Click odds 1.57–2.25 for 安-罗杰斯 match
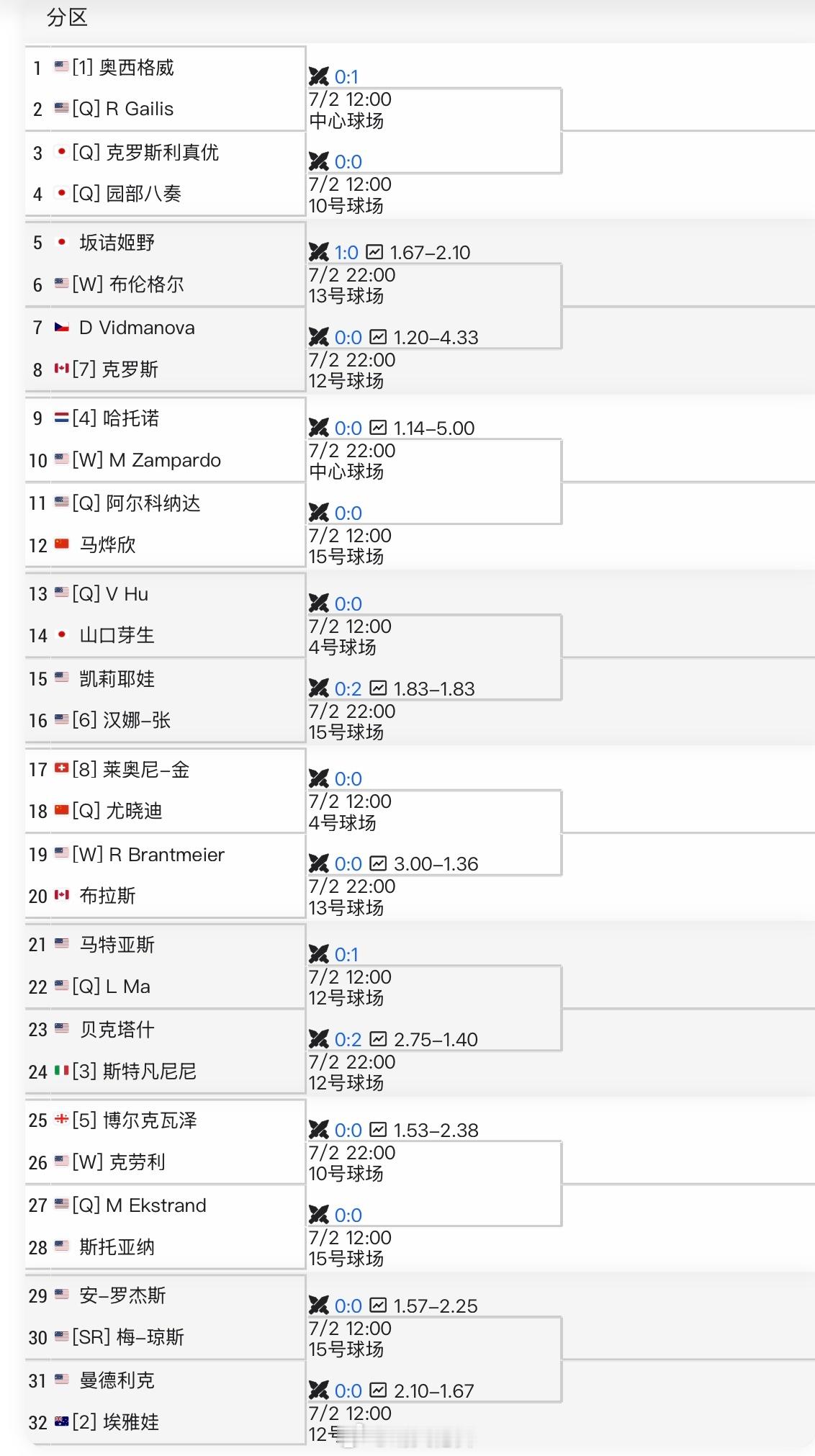The height and width of the screenshot is (1456, 815). [x=436, y=1306]
